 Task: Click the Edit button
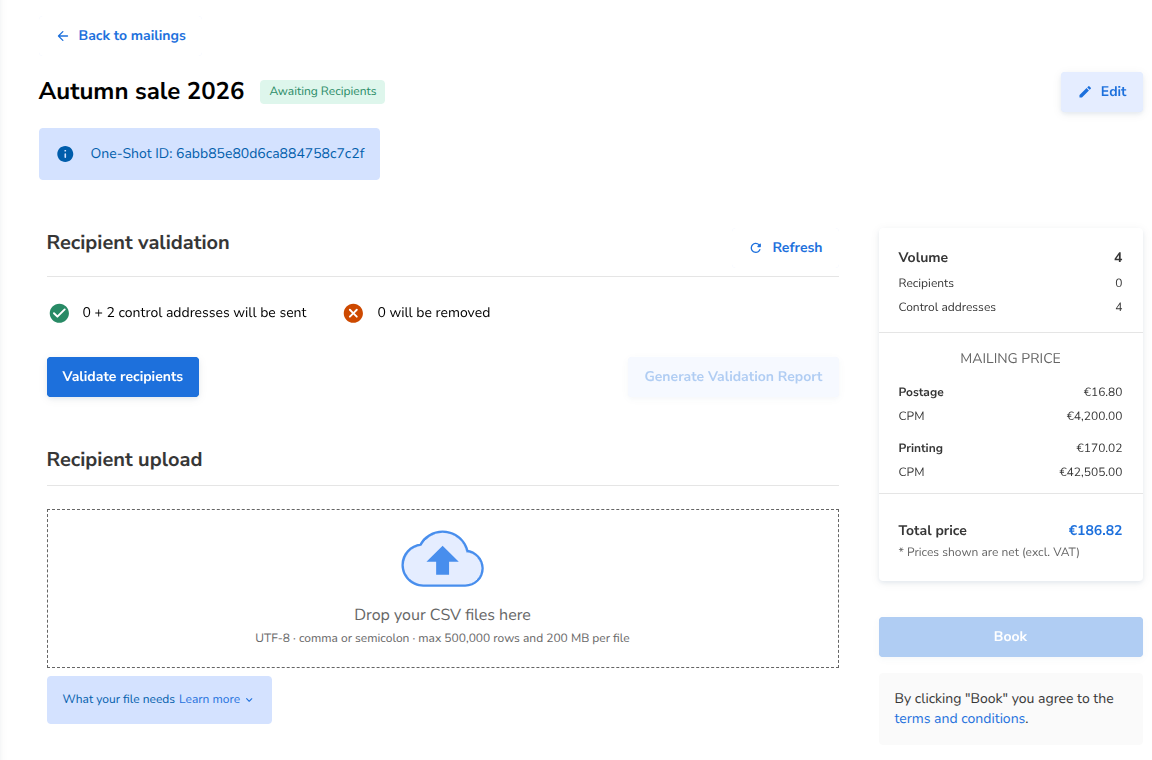1101,92
